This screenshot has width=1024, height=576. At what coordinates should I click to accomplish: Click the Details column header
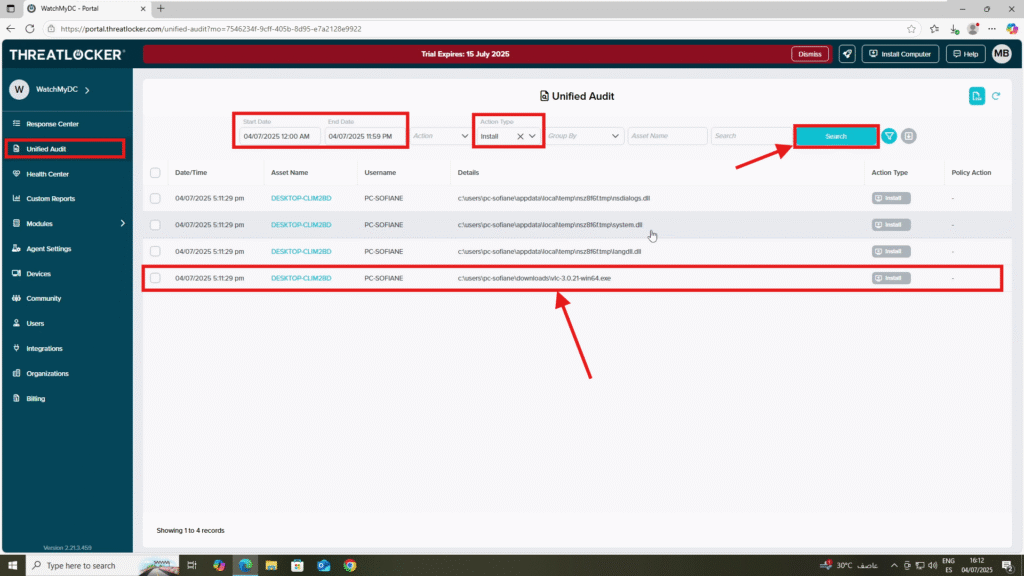[x=468, y=173]
